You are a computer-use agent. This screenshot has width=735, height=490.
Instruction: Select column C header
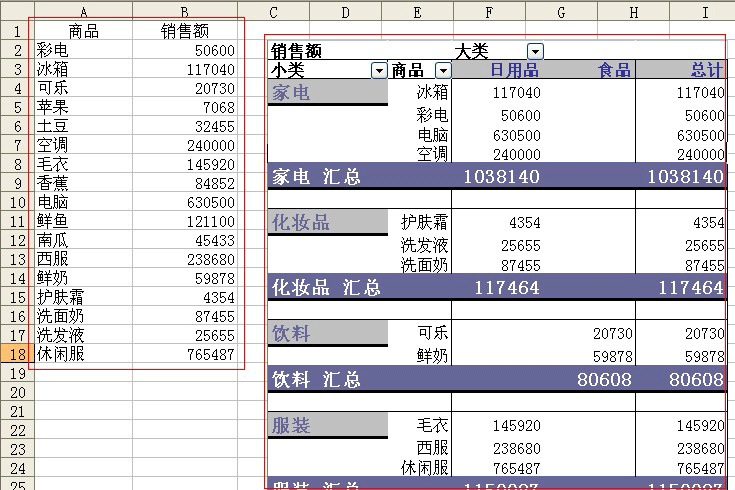click(x=273, y=11)
